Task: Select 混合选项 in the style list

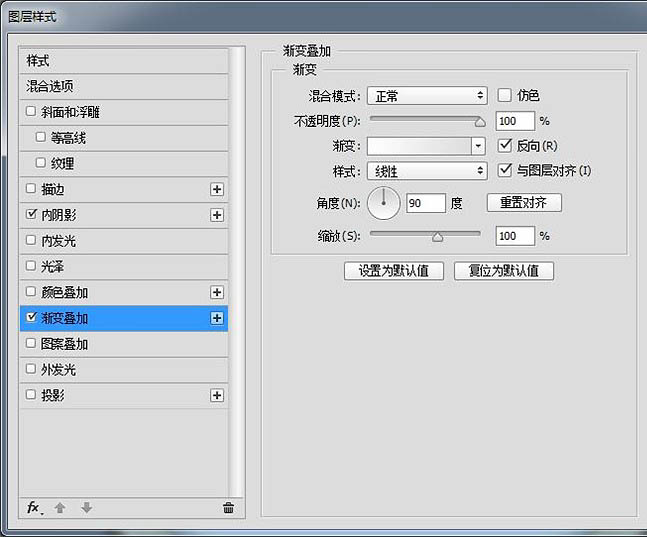Action: (x=50, y=87)
